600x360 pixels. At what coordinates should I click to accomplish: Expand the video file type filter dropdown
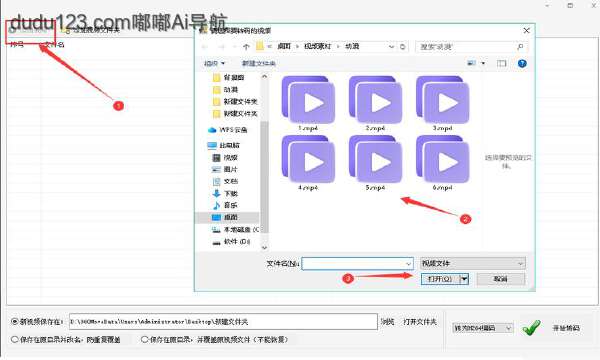tap(473, 263)
